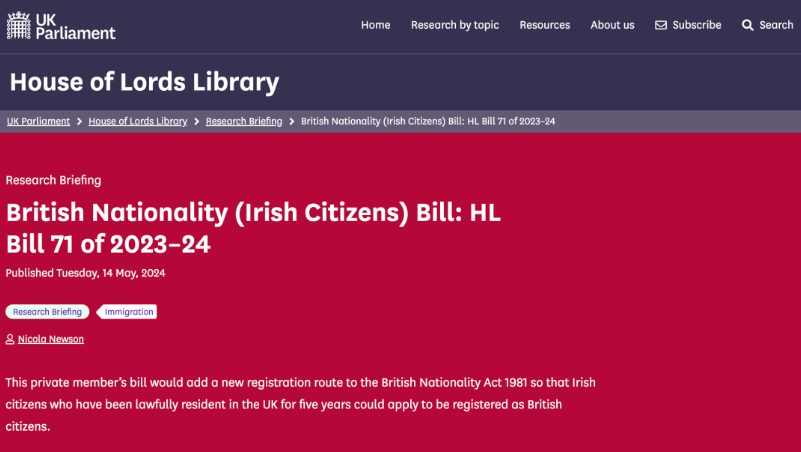
Task: Click the chevron before Research Briefing breadcrumb
Action: (x=196, y=122)
